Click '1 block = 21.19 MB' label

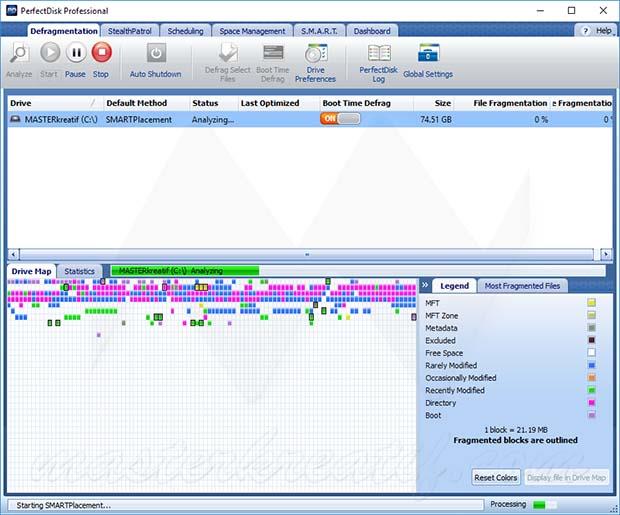516,430
